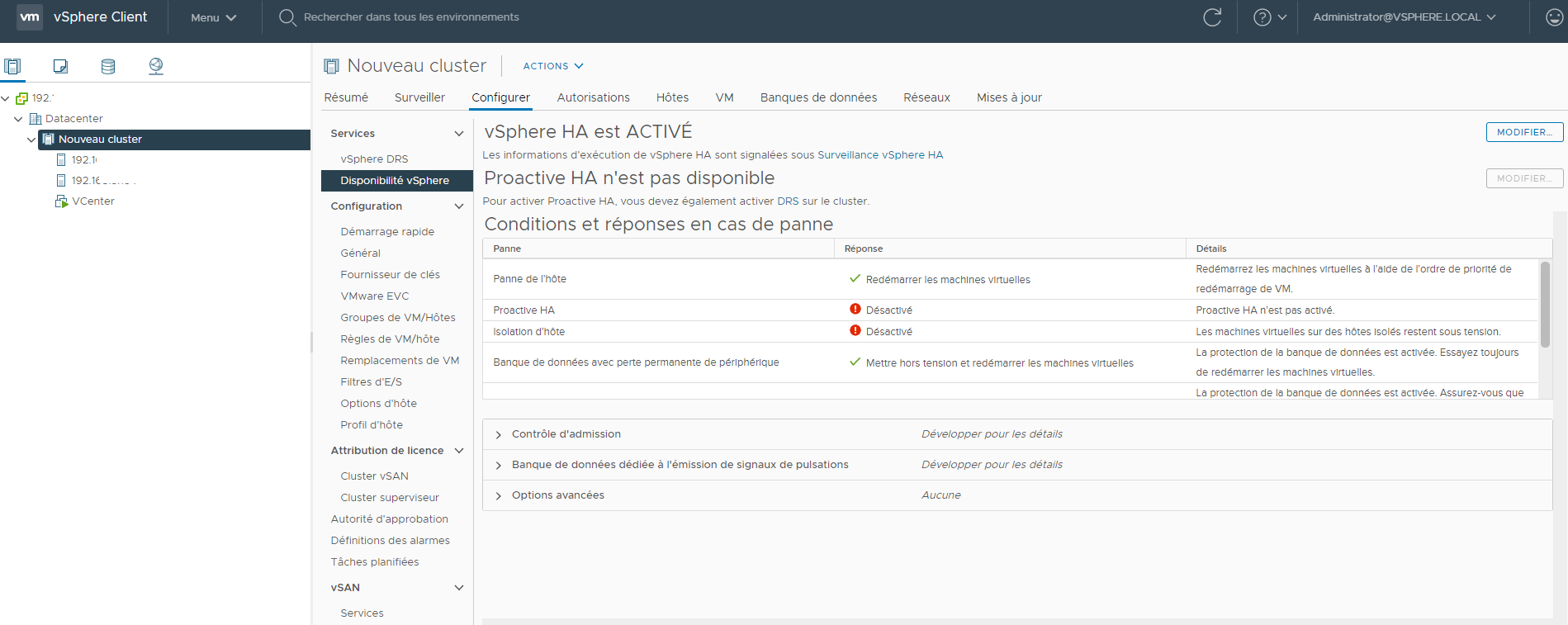This screenshot has width=1568, height=625.
Task: Click the horizontal scrollbar at the bottom of the content area
Action: point(1017,621)
